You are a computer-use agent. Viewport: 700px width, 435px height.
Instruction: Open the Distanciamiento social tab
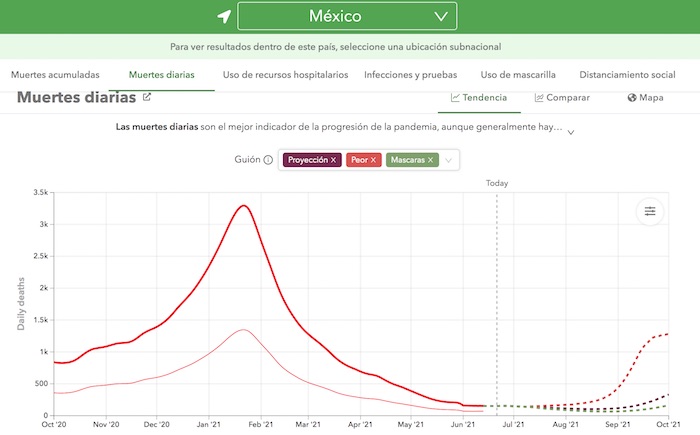[627, 75]
